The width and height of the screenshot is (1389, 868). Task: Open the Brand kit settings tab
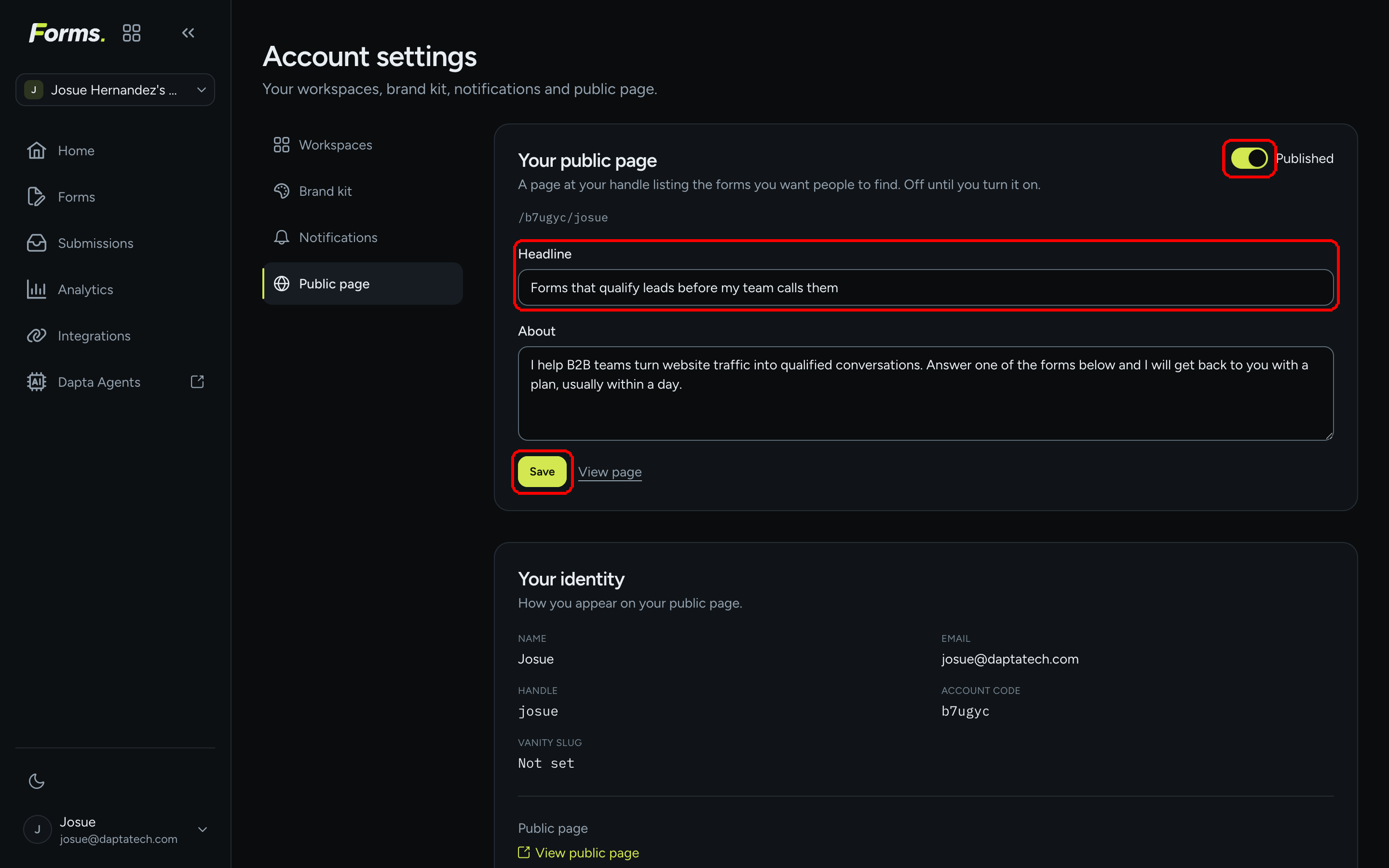point(363,191)
